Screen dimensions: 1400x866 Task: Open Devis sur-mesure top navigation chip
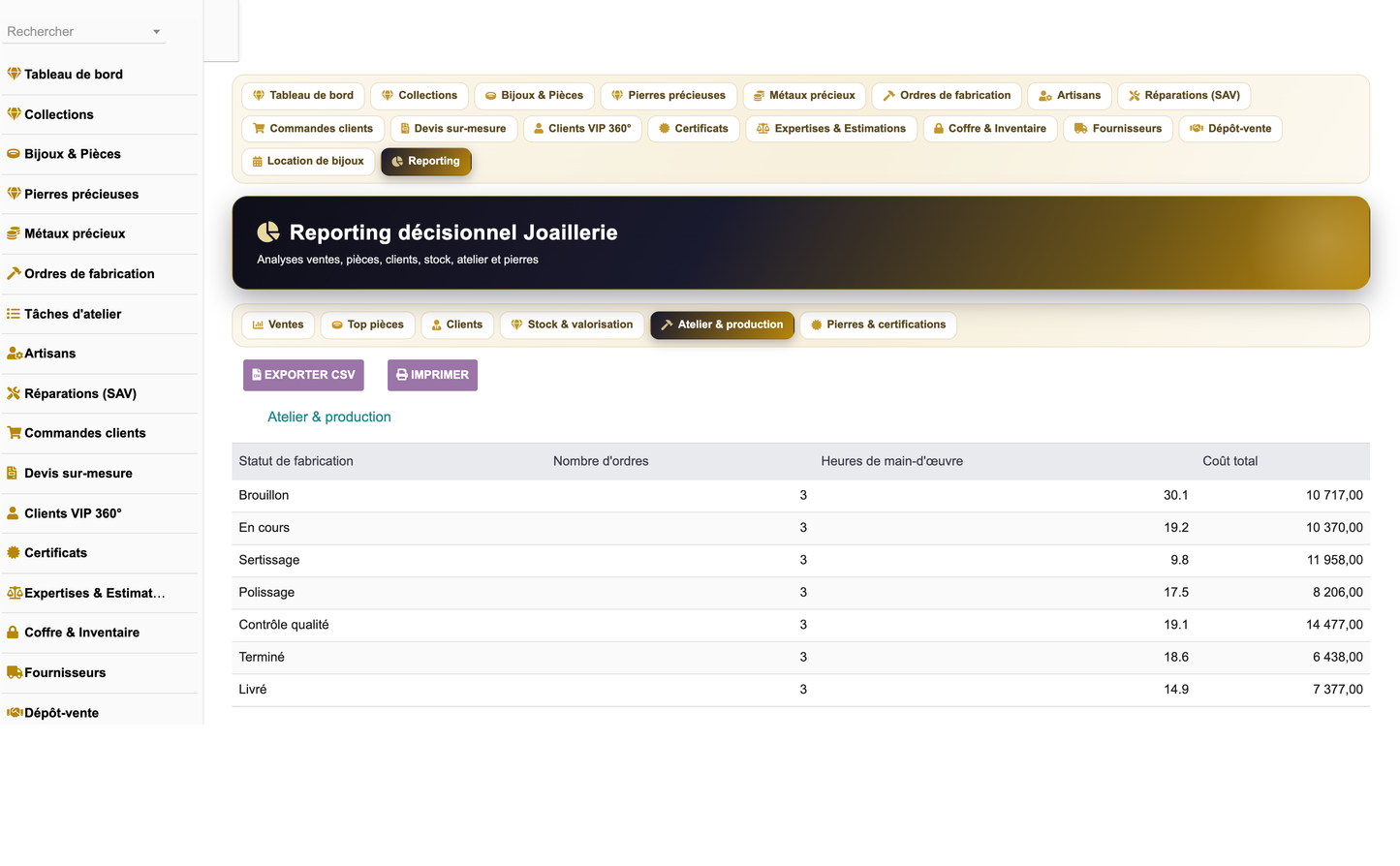coord(453,128)
